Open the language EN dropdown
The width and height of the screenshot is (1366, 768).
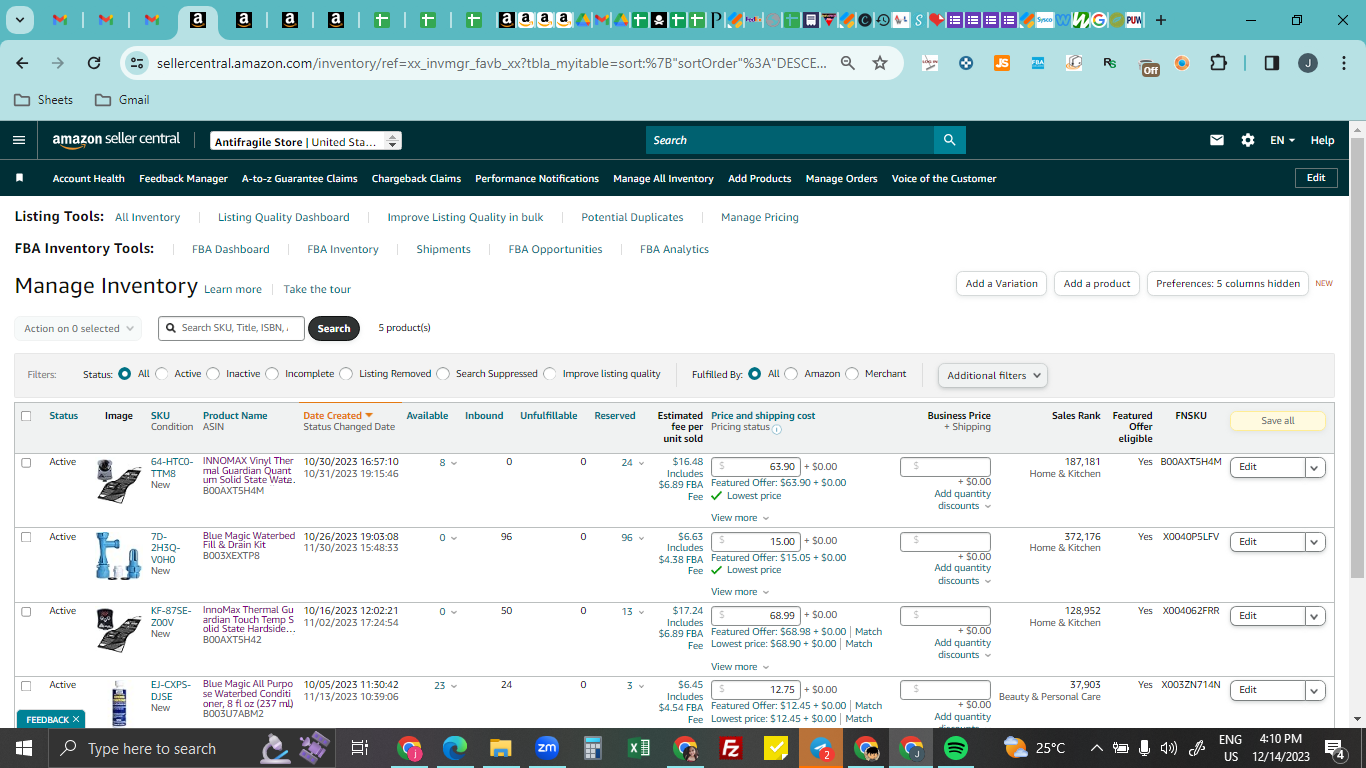tap(1283, 140)
